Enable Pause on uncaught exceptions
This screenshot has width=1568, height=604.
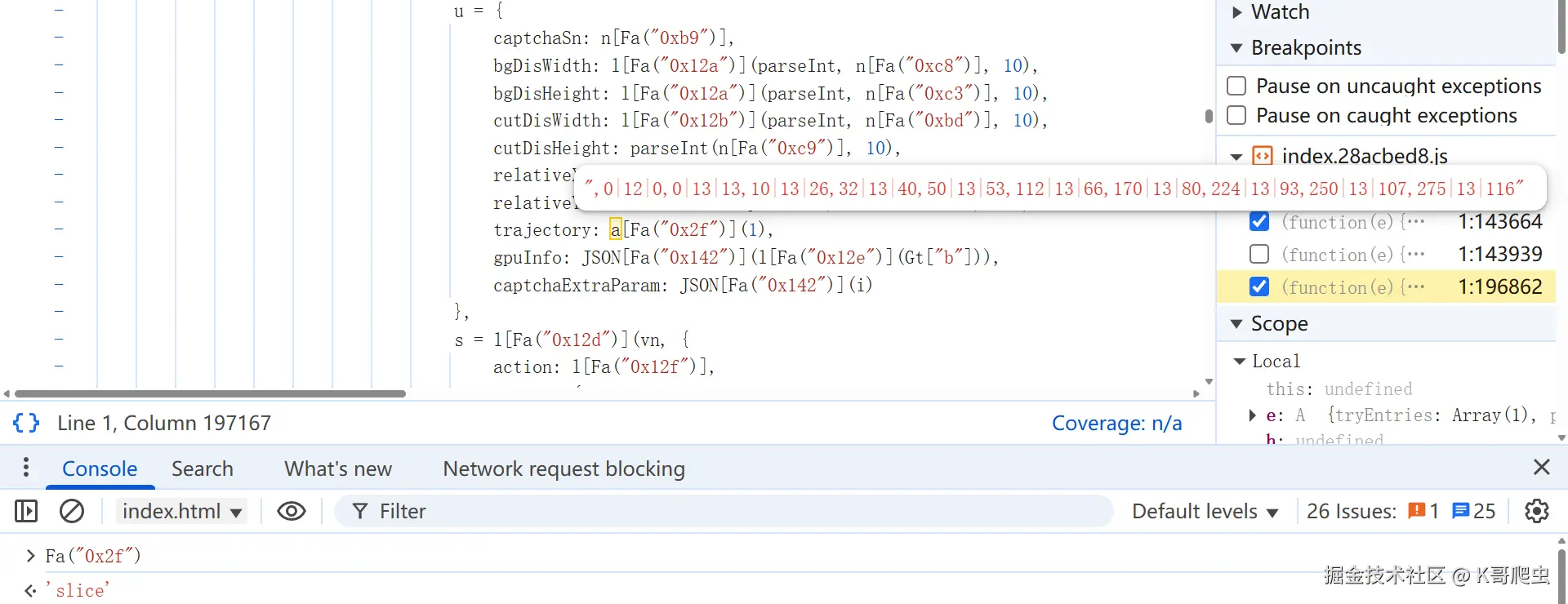1237,86
